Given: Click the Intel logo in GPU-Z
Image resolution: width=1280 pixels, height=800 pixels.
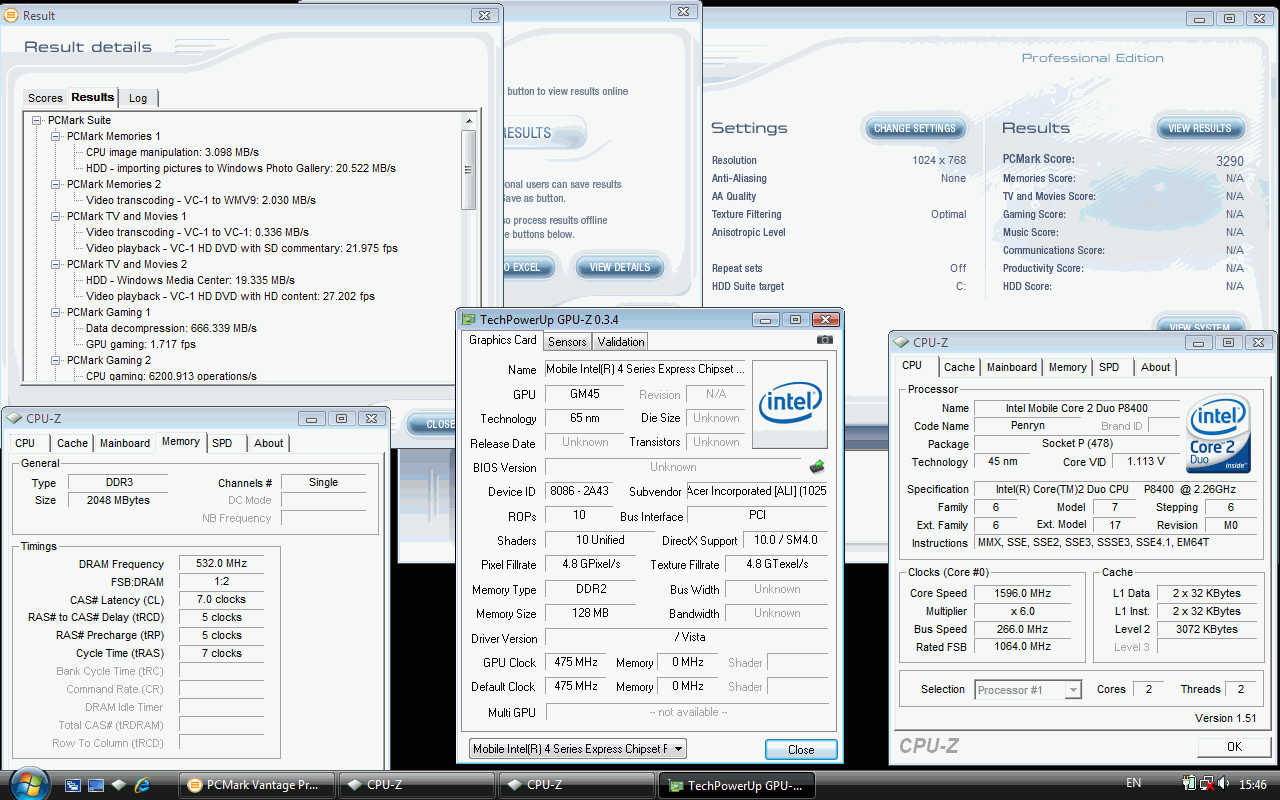Looking at the screenshot, I should pyautogui.click(x=790, y=403).
